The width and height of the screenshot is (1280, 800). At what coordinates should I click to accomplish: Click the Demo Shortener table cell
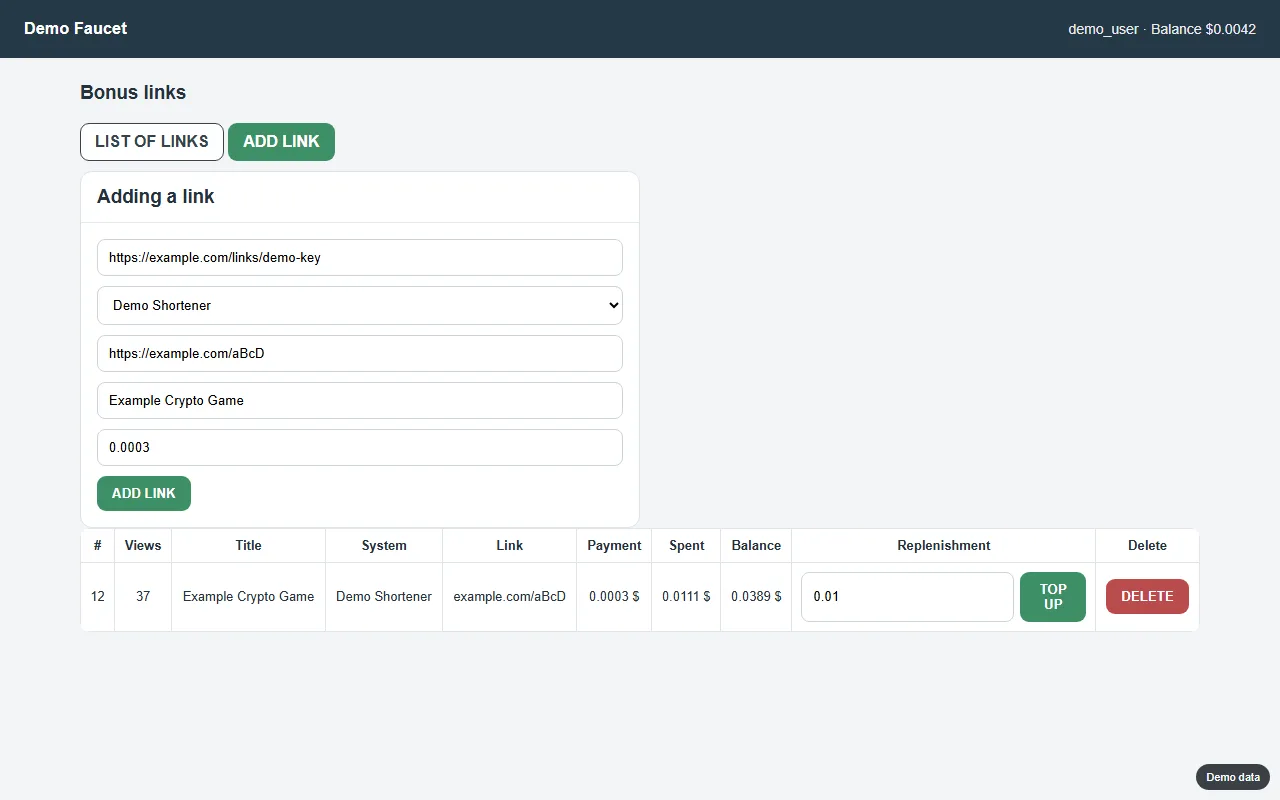click(384, 596)
